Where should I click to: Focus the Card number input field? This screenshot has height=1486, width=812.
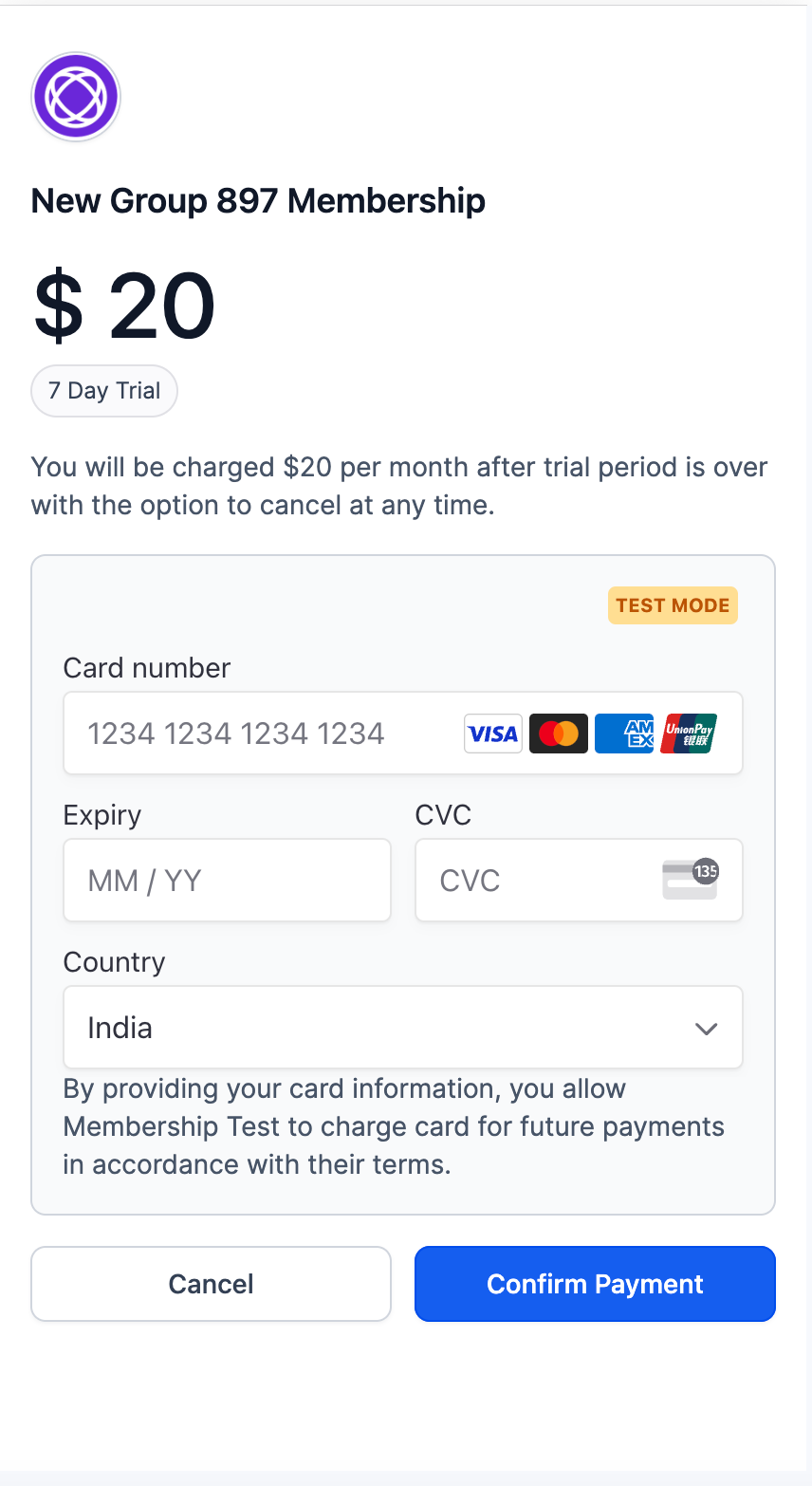point(403,734)
